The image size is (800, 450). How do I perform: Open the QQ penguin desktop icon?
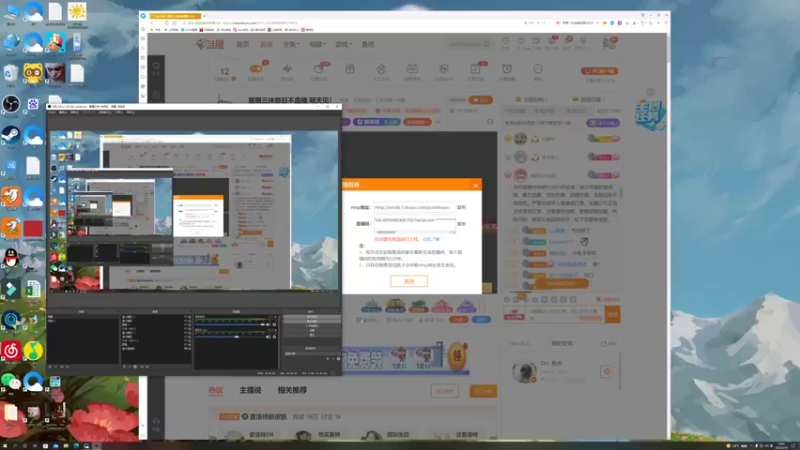(11, 258)
